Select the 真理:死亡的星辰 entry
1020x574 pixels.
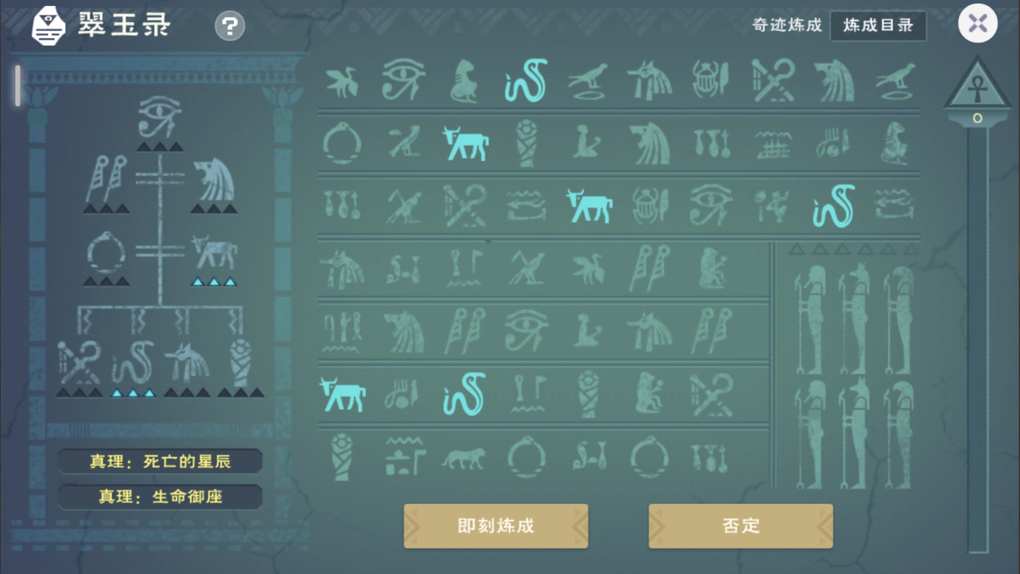pyautogui.click(x=160, y=461)
